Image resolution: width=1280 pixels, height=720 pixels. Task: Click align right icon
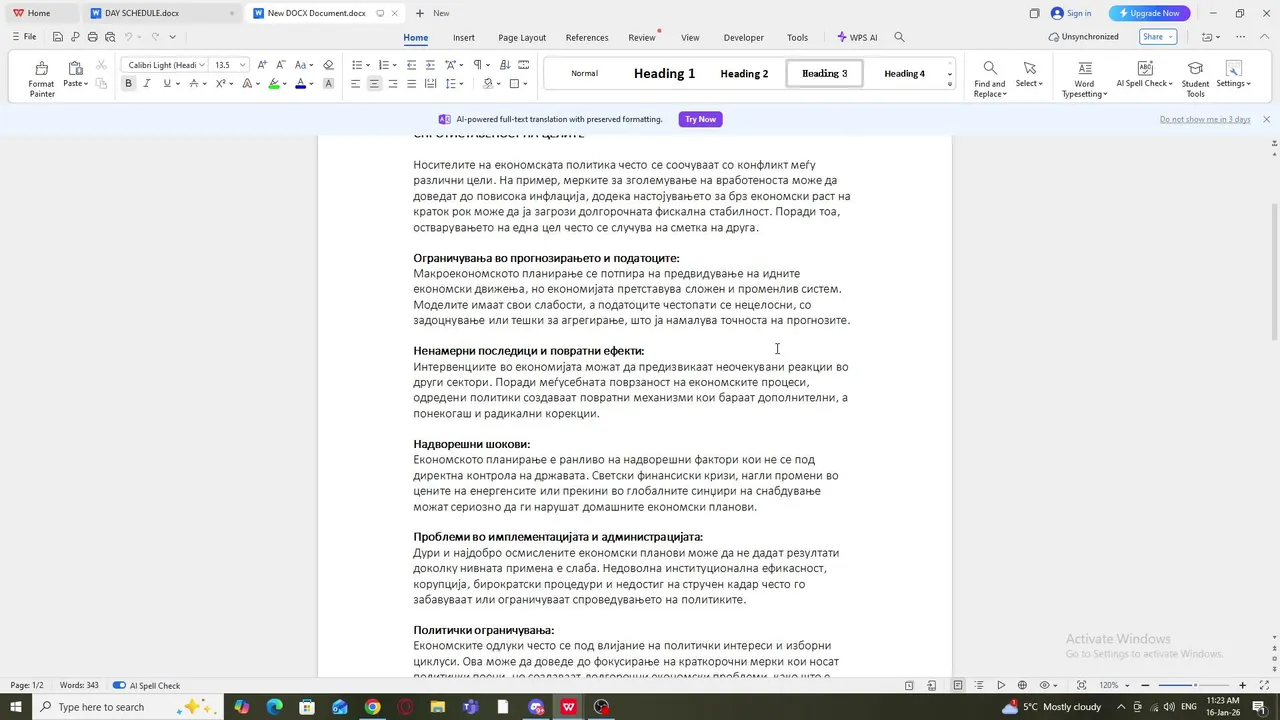[393, 84]
